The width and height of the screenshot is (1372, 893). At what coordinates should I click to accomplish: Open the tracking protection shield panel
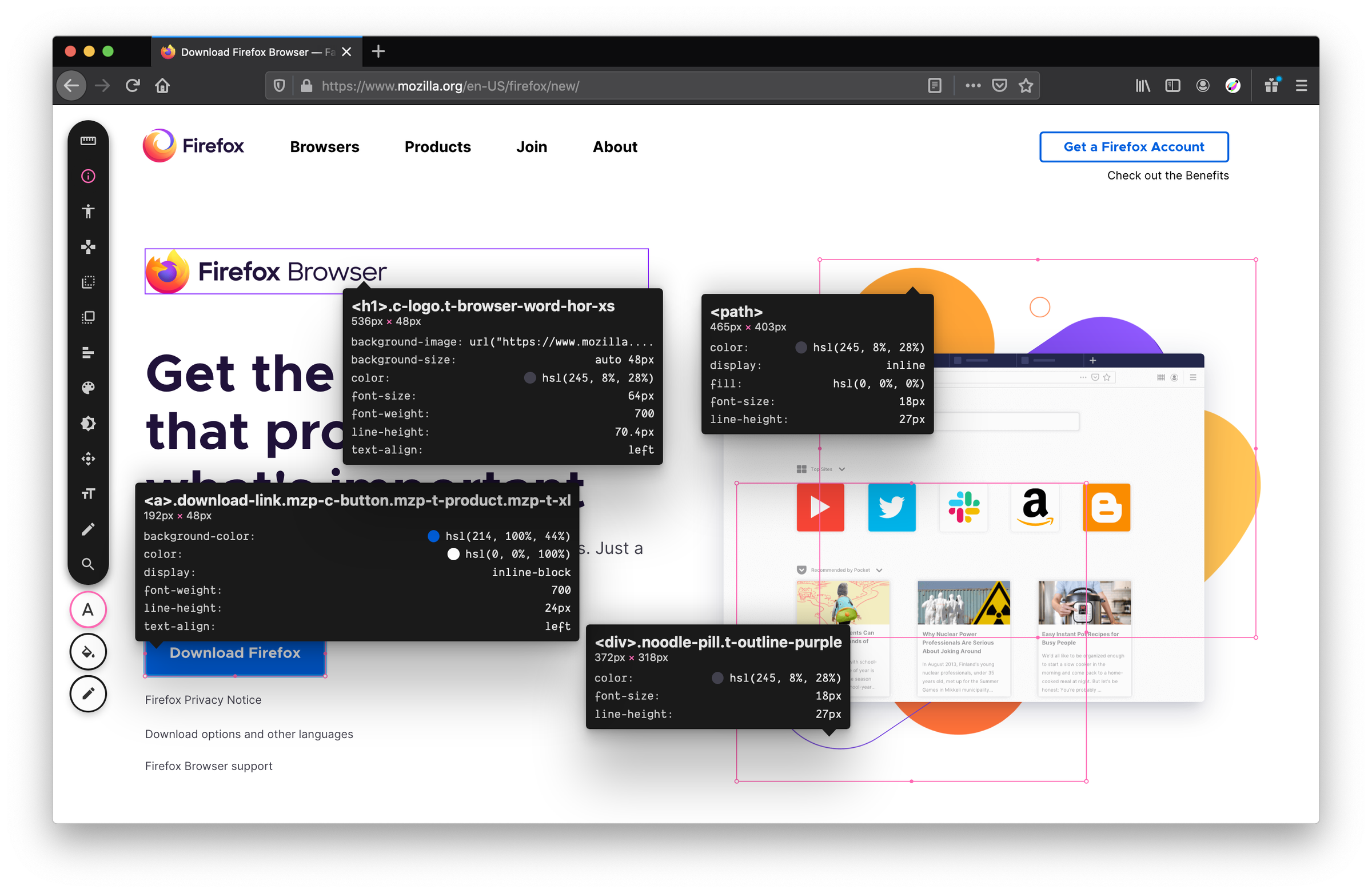(x=279, y=86)
